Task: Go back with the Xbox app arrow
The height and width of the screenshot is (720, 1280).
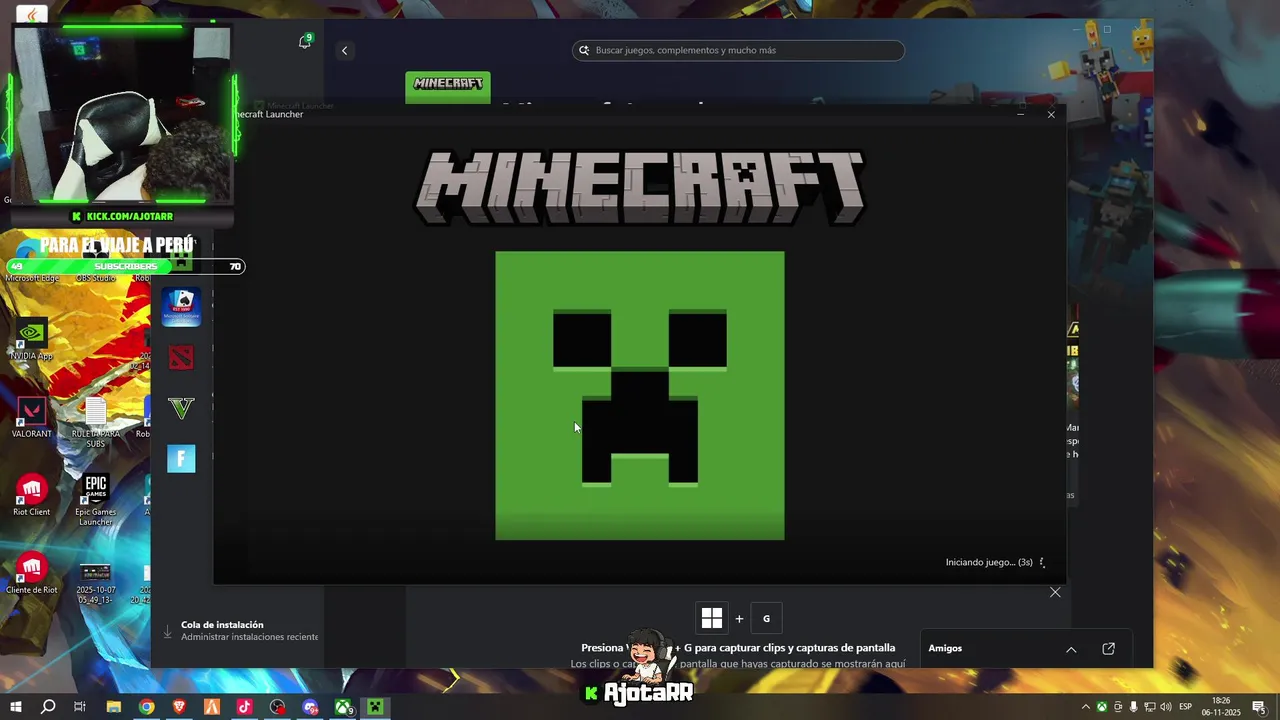Action: (345, 51)
